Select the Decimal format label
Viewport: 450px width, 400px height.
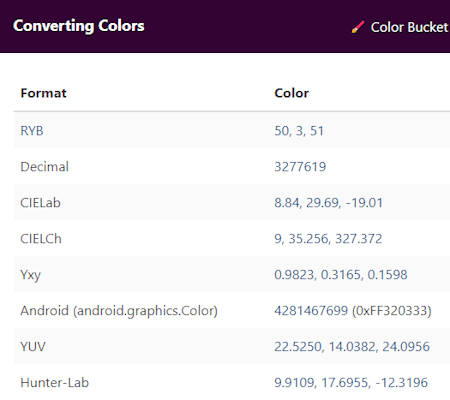coord(45,167)
